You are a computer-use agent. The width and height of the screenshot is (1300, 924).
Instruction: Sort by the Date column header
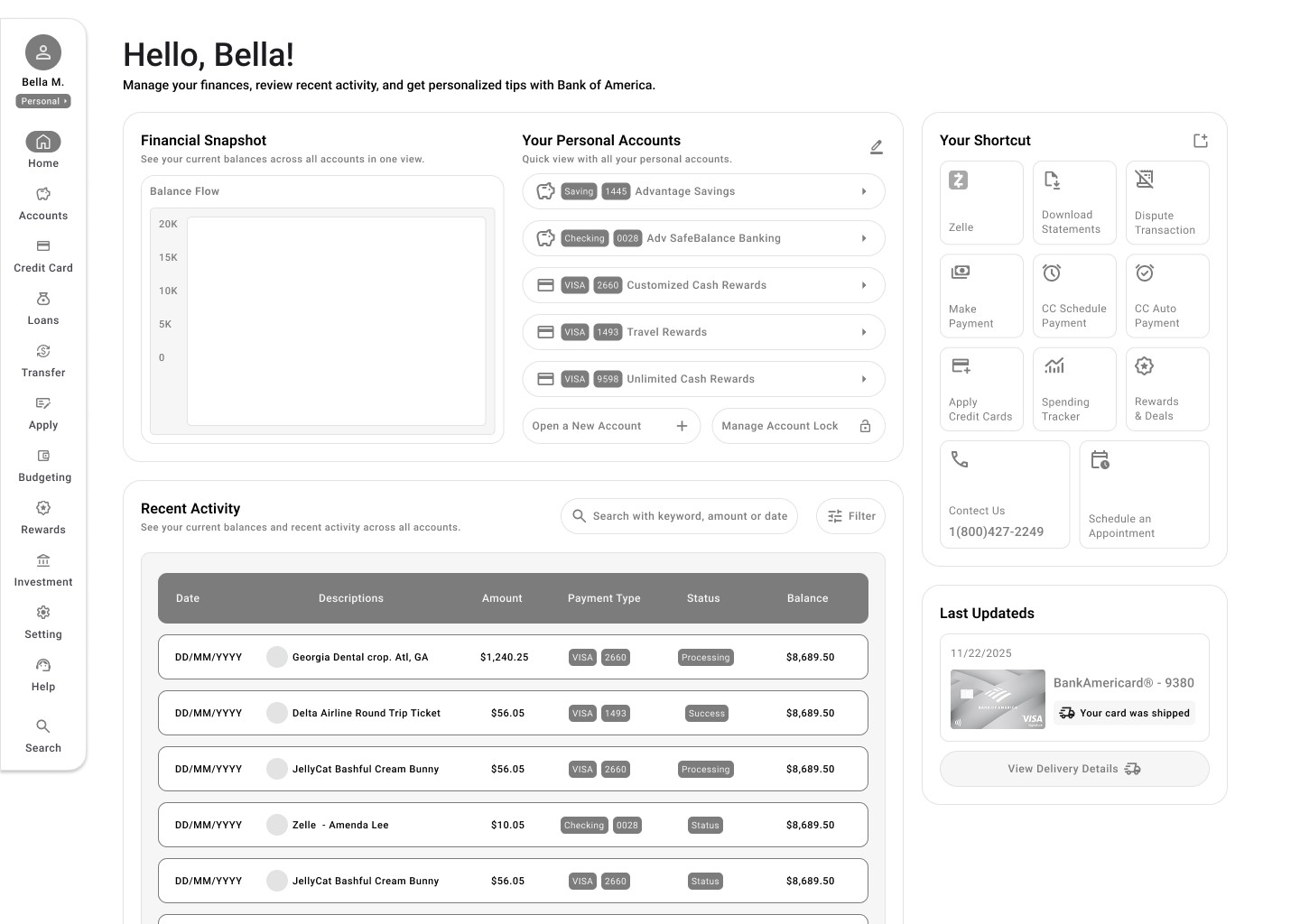[188, 598]
